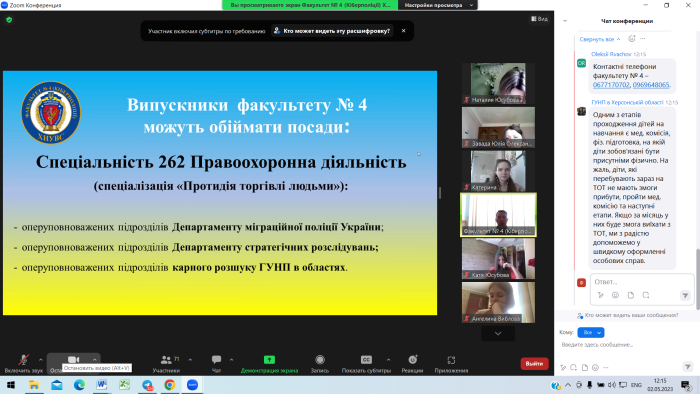
Task: Attach file from bottom message bar
Action: [585, 367]
